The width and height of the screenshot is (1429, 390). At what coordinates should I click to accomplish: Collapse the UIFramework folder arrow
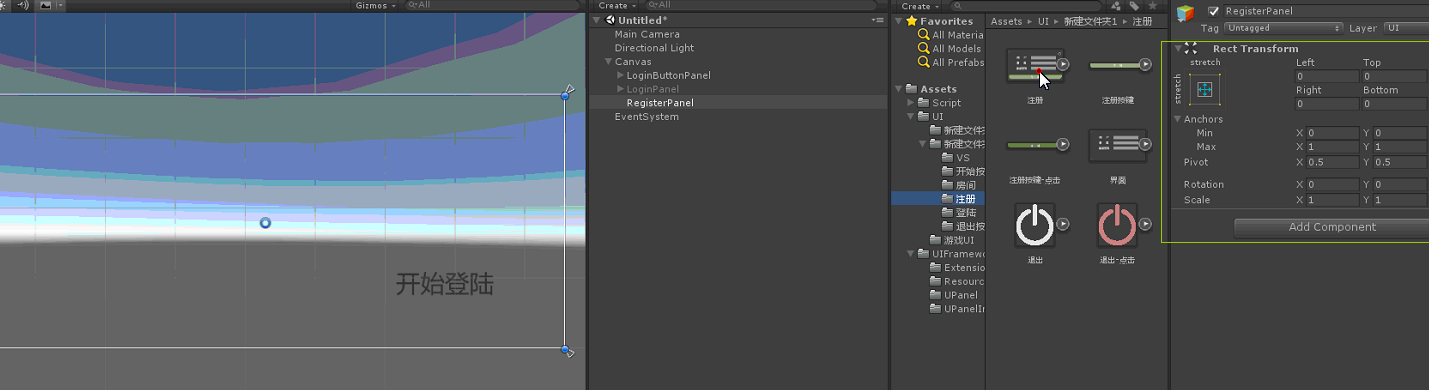point(910,254)
